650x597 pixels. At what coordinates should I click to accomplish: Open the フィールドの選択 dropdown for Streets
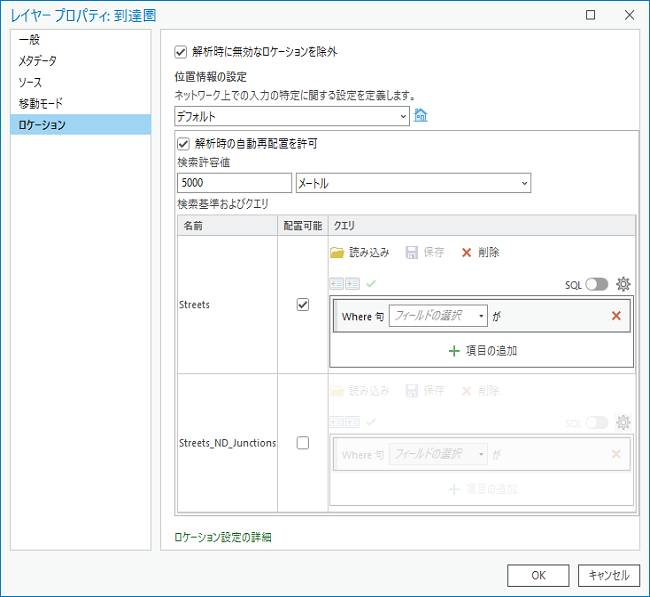[x=438, y=316]
